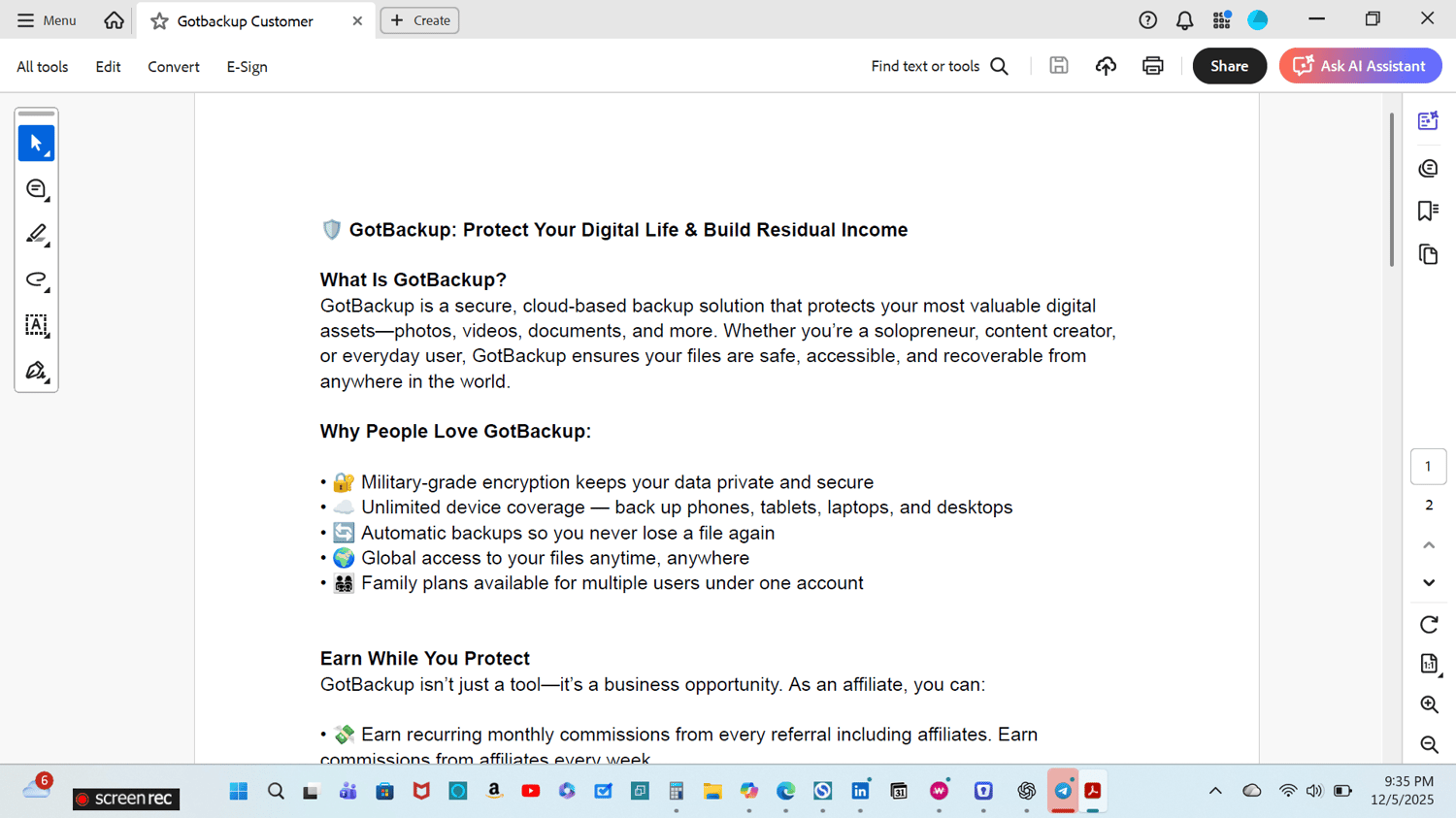Open the Convert tab
Screen dimensions: 1456x818
click(x=174, y=67)
